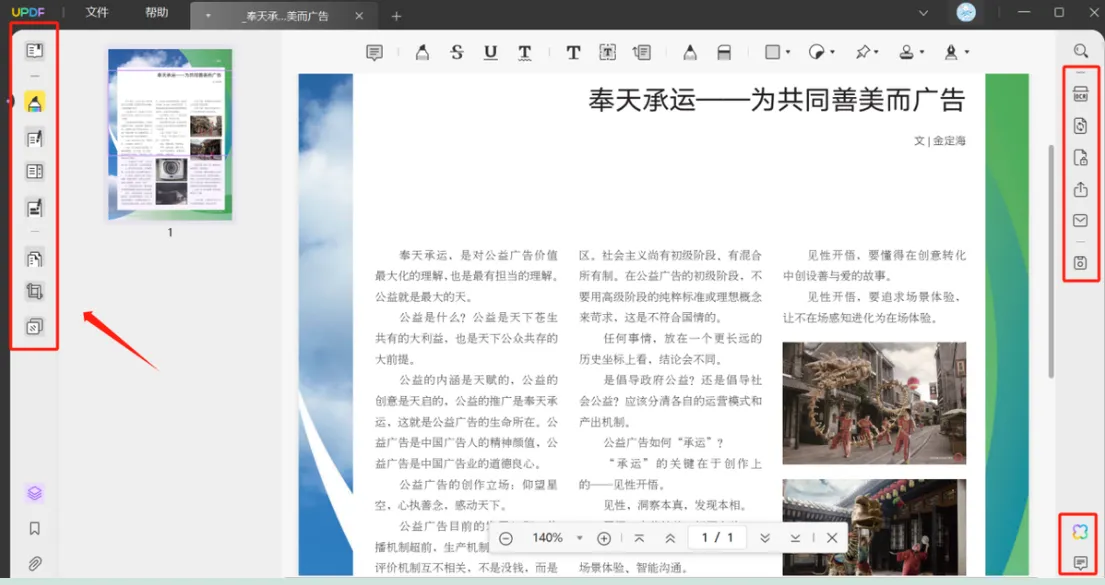
Task: Go to the previous page
Action: click(x=670, y=538)
